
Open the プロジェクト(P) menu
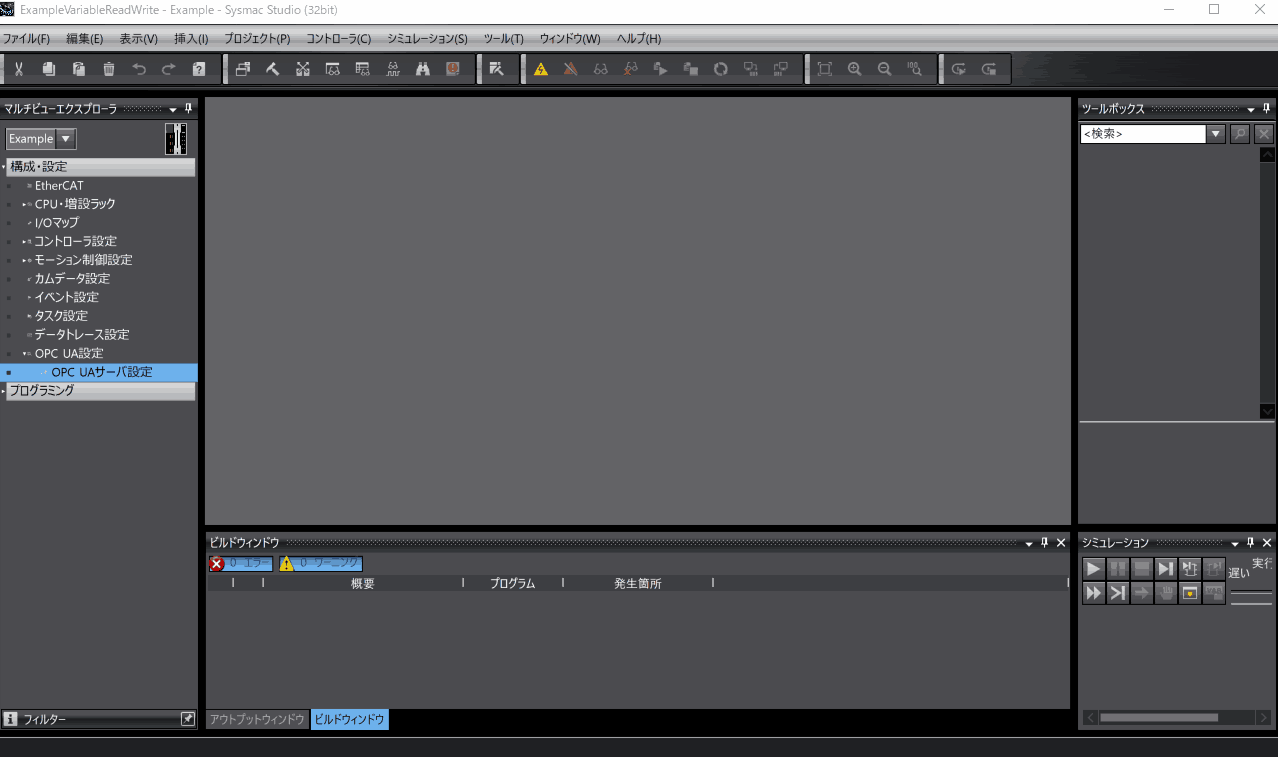pyautogui.click(x=257, y=39)
